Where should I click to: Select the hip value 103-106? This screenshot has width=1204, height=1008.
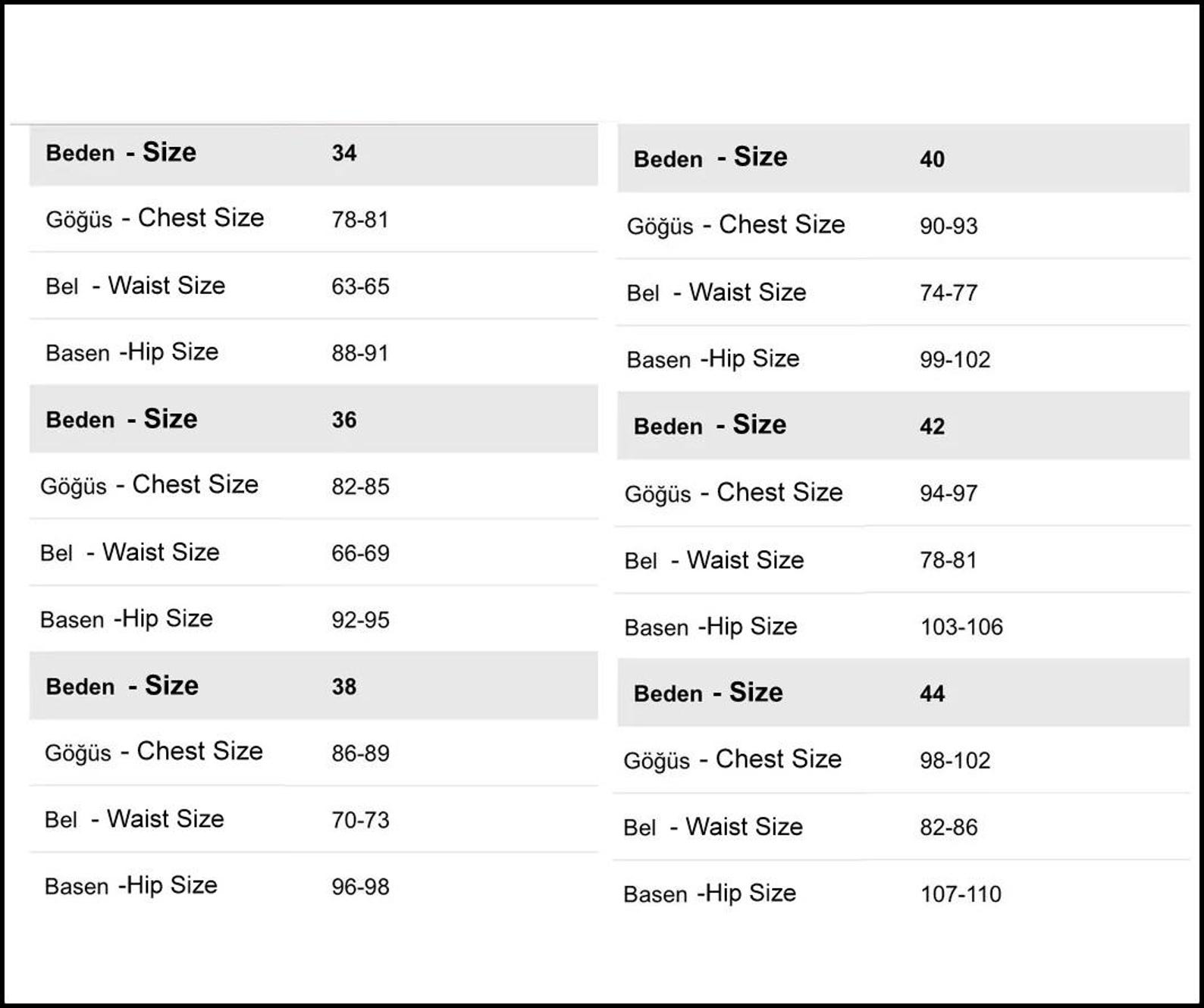click(961, 627)
